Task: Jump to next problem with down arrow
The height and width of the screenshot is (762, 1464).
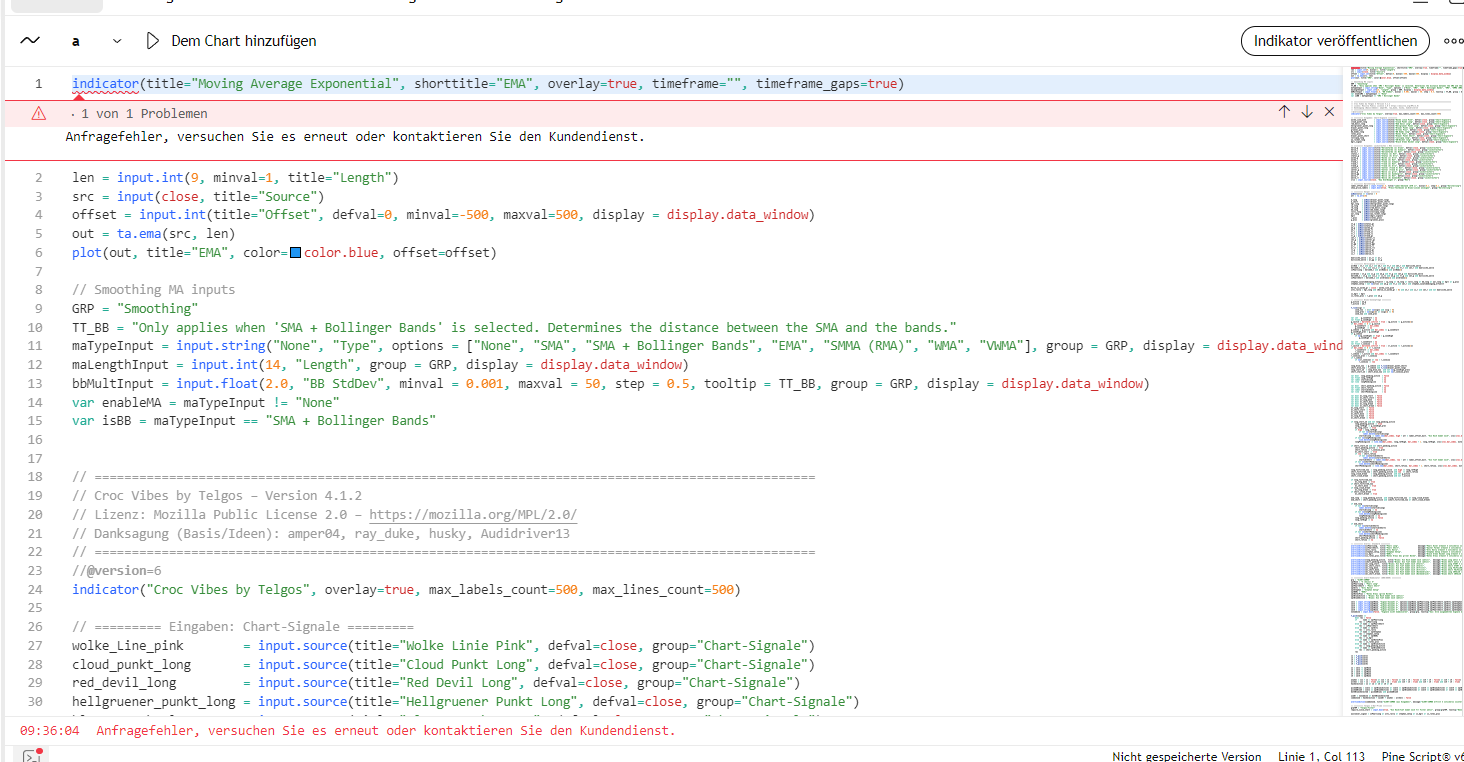Action: (x=1306, y=112)
